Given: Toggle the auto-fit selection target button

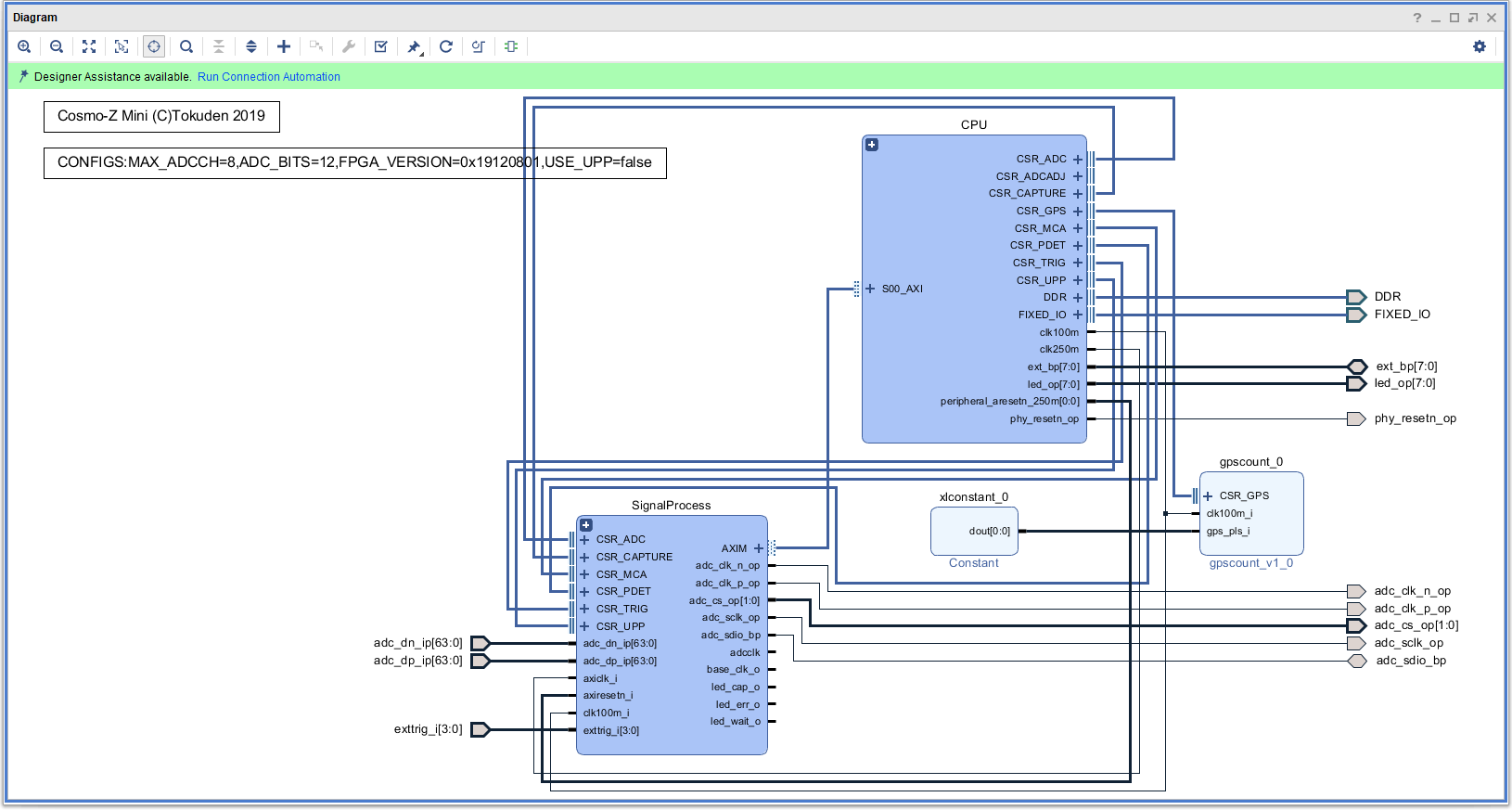Looking at the screenshot, I should [154, 46].
